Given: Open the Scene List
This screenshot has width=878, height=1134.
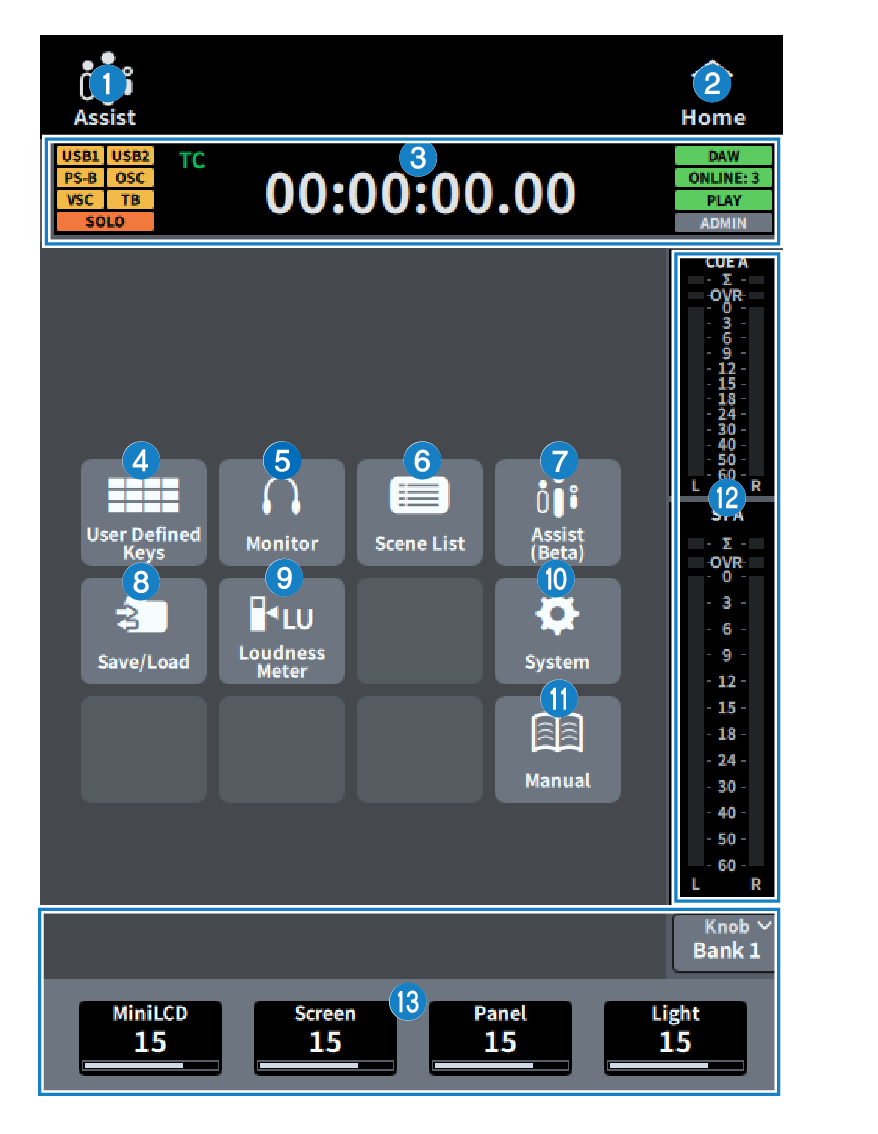Looking at the screenshot, I should click(x=419, y=512).
